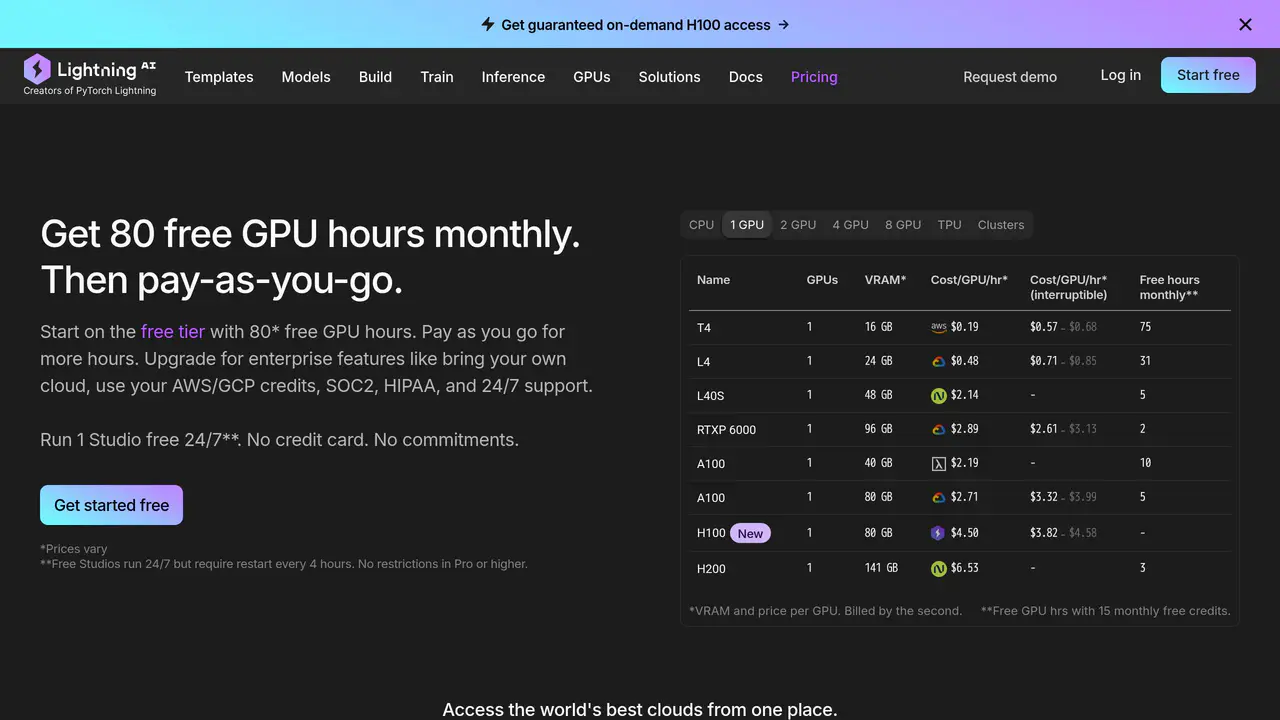This screenshot has height=720, width=1280.
Task: Click the Google Cloud icon in the L4 row
Action: 938,361
